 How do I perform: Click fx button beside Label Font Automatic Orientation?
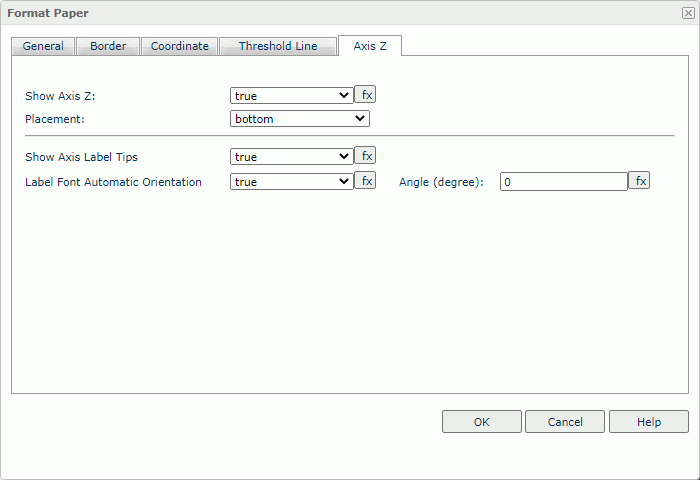(x=366, y=181)
